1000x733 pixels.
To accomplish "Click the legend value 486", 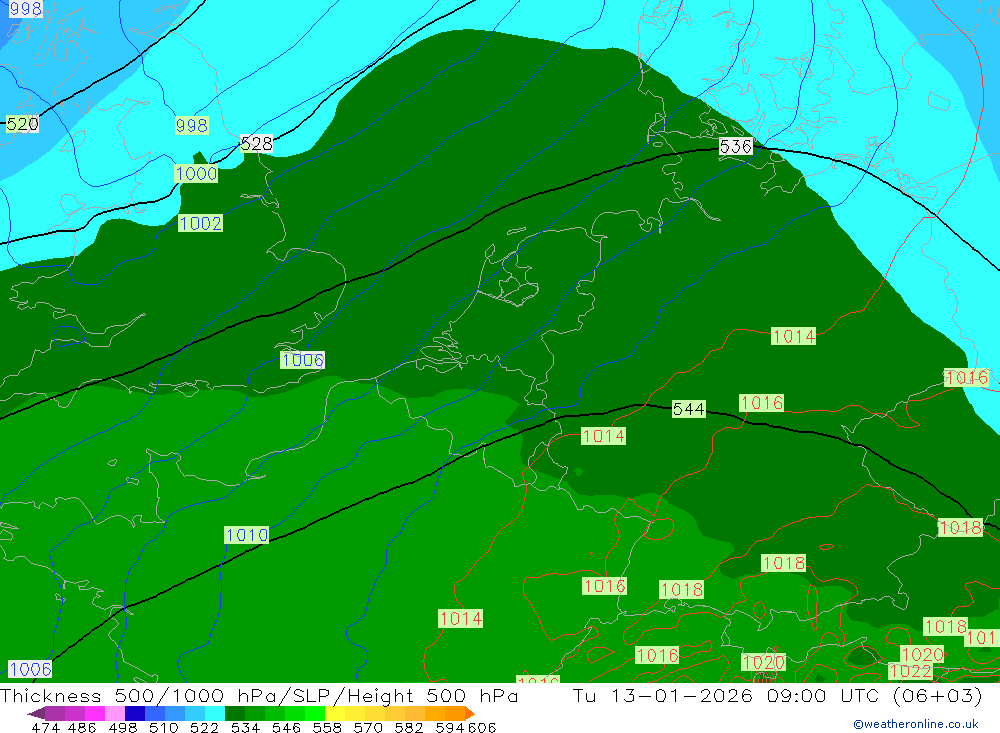I will tap(82, 727).
